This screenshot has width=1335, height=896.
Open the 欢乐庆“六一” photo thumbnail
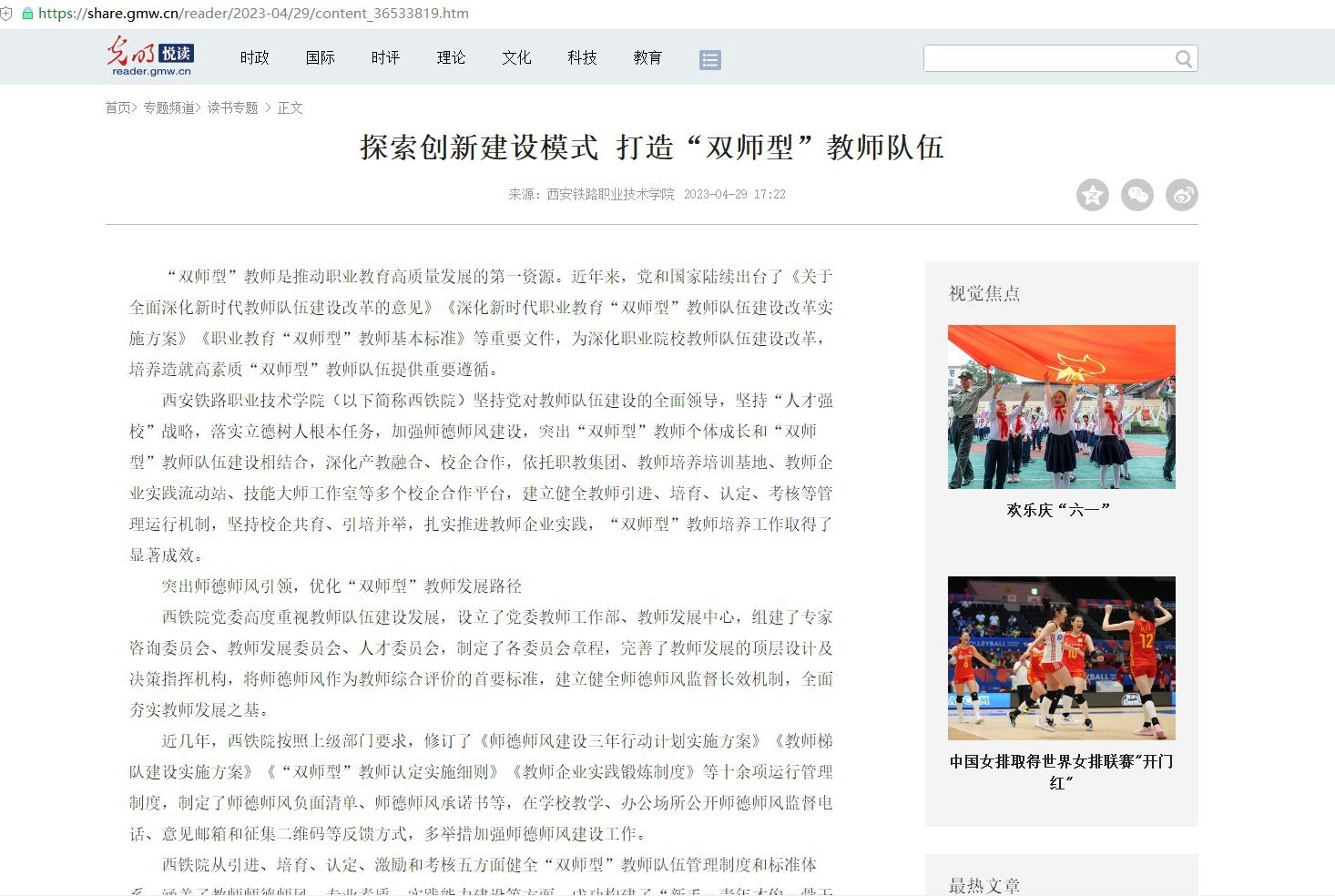click(1061, 407)
